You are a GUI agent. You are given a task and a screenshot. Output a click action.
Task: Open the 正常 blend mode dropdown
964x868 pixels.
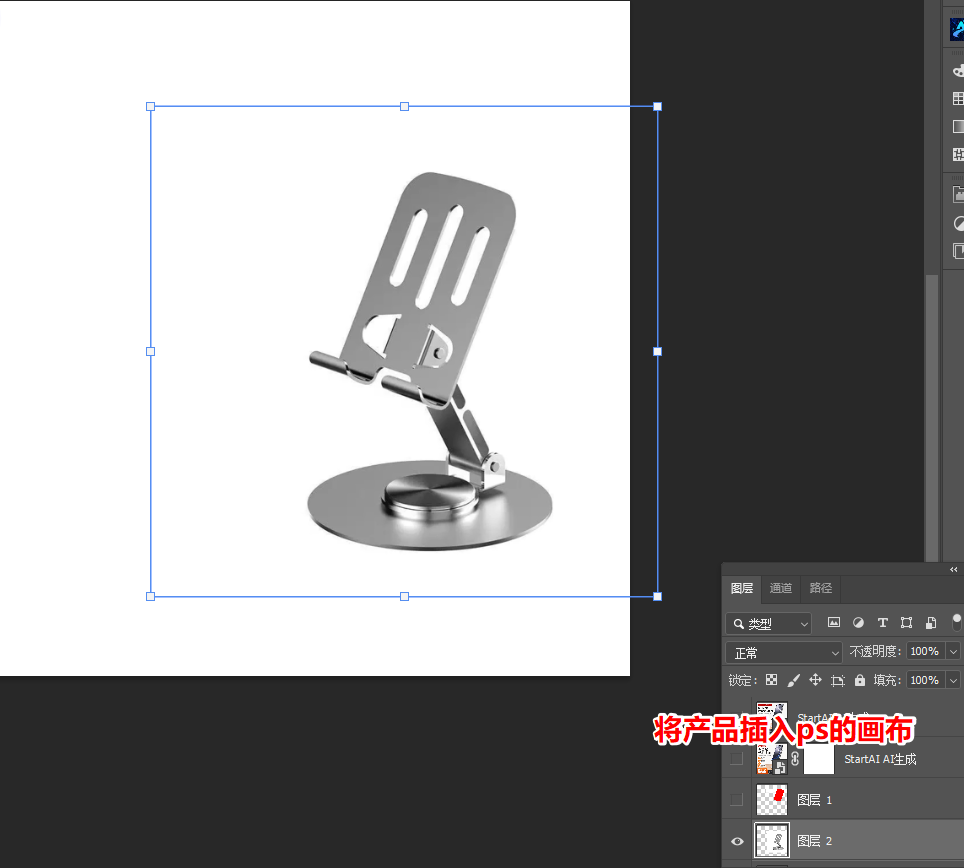pos(784,652)
